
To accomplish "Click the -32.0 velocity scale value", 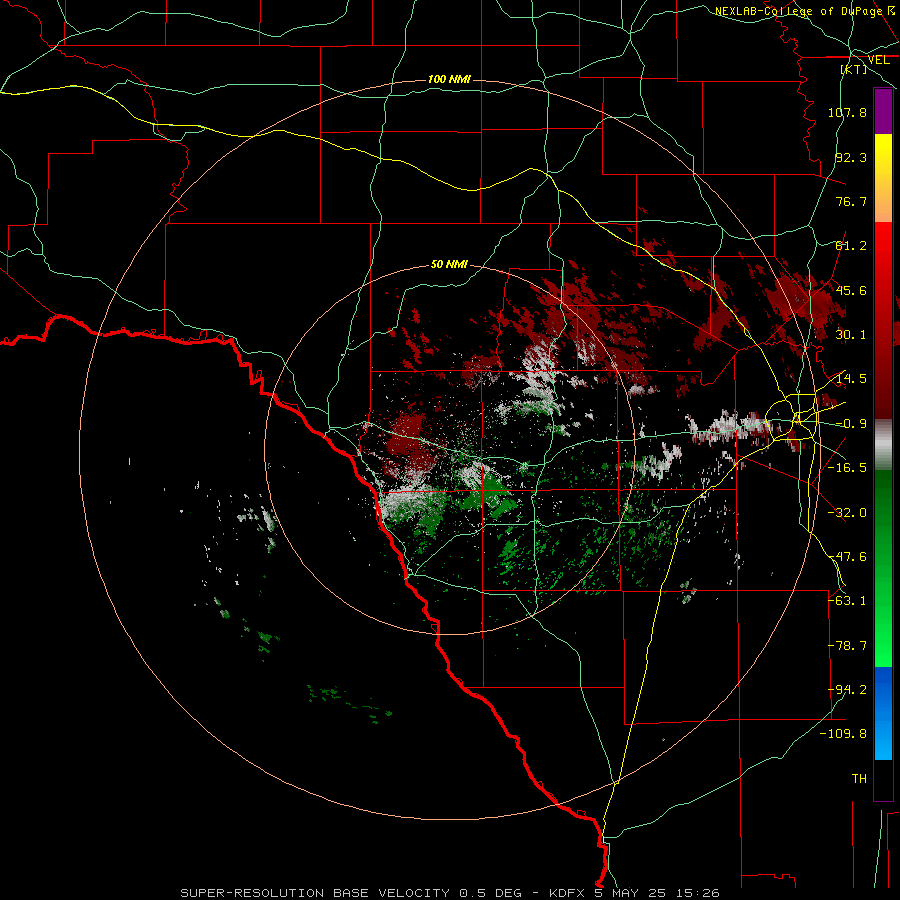I will 847,513.
